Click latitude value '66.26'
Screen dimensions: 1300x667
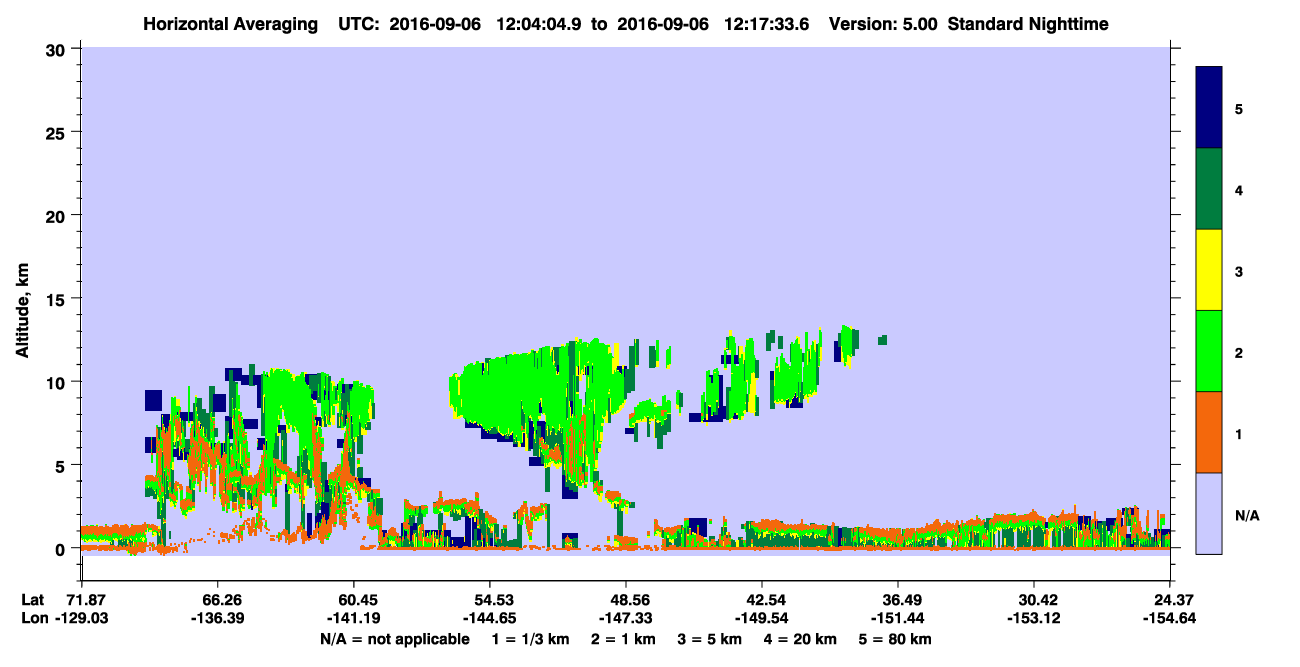217,600
